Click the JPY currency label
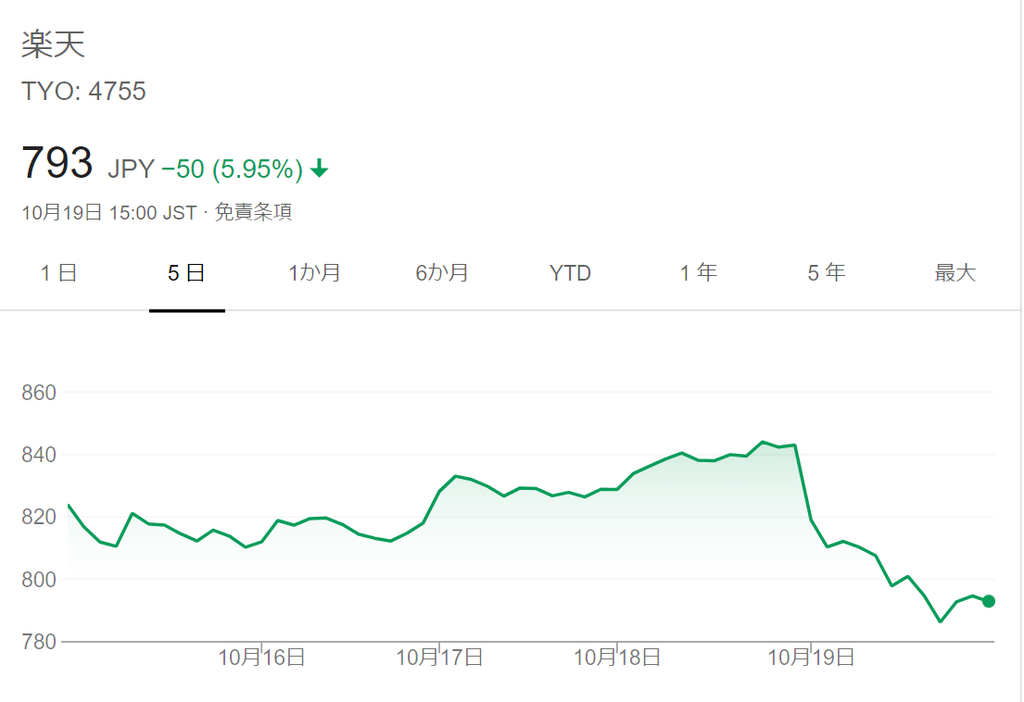 [131, 169]
